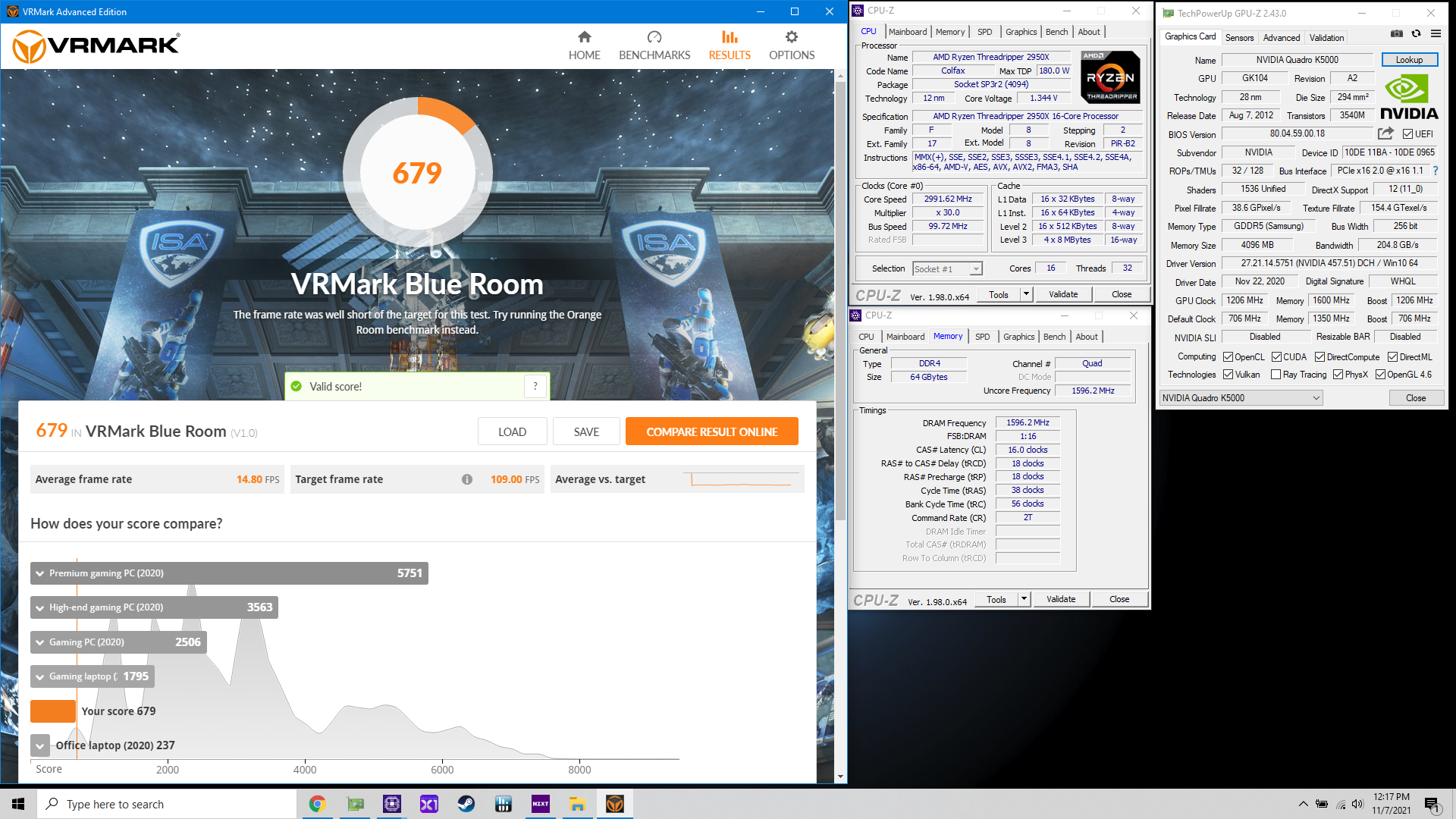Toggle the CUDA checkbox

1276,357
